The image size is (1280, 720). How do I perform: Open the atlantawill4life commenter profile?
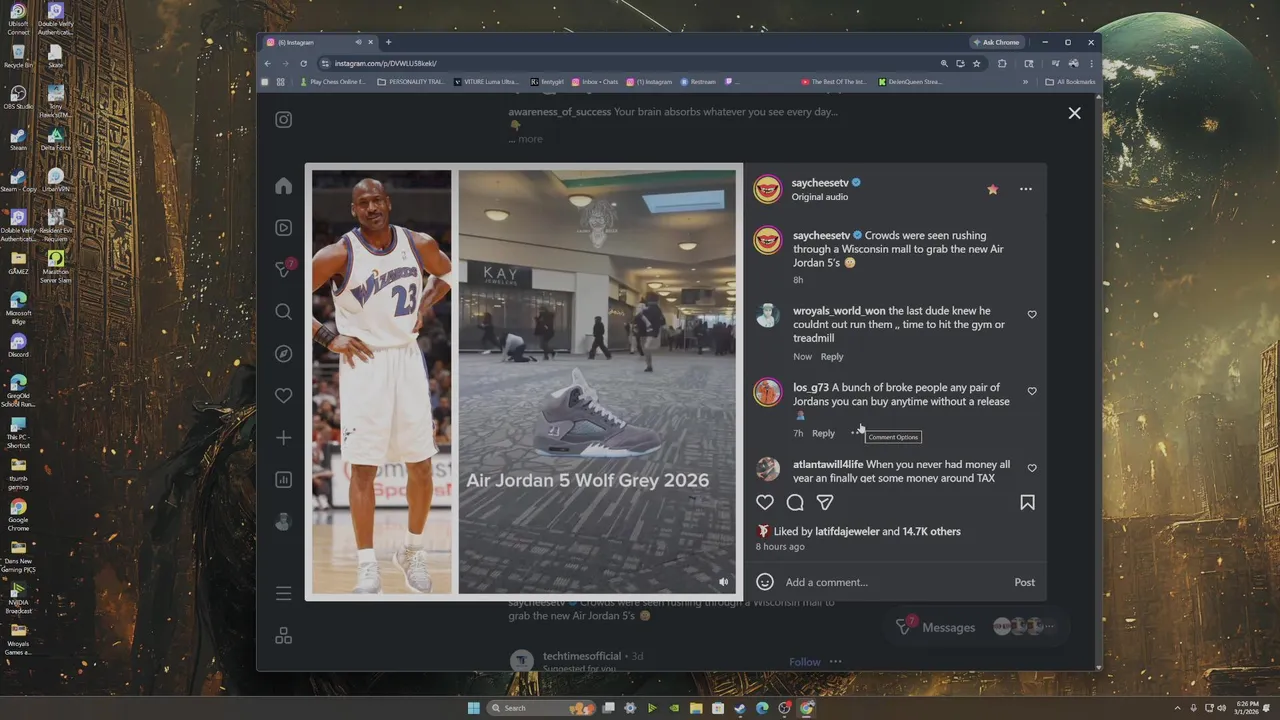pos(828,464)
